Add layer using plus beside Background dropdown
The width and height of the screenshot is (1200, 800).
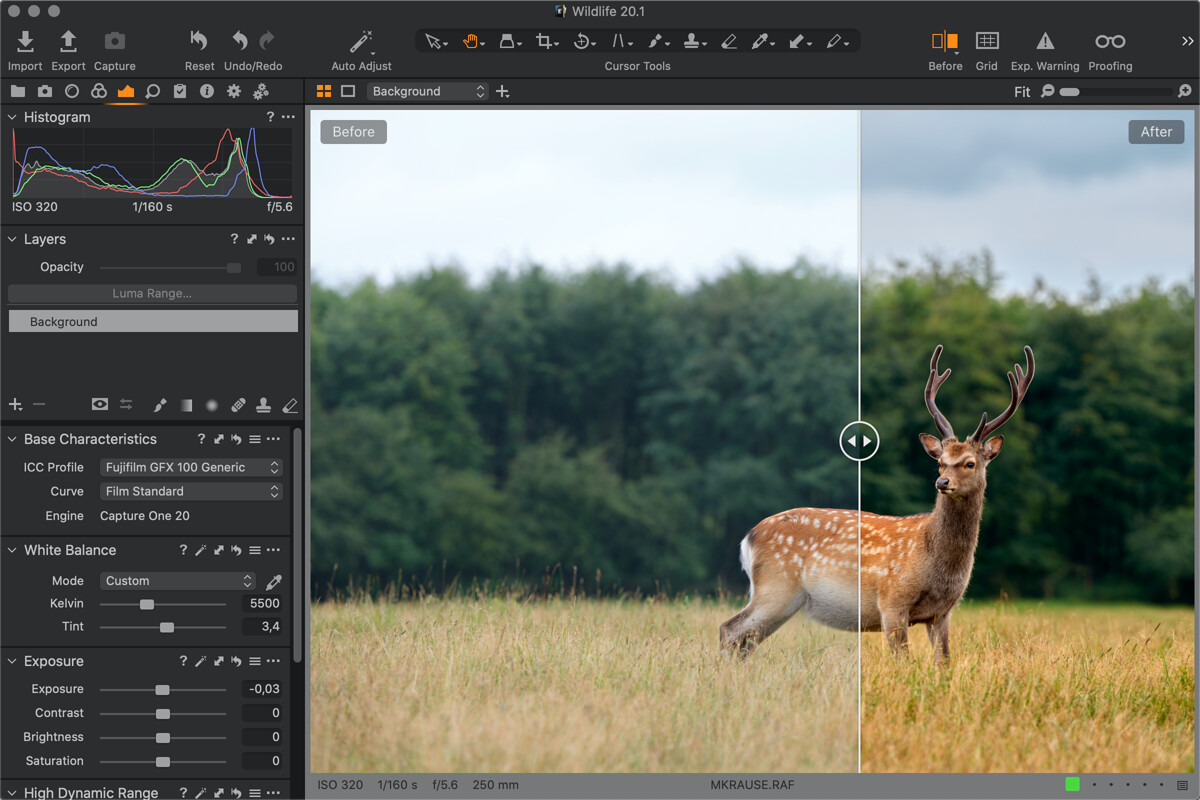coord(503,91)
